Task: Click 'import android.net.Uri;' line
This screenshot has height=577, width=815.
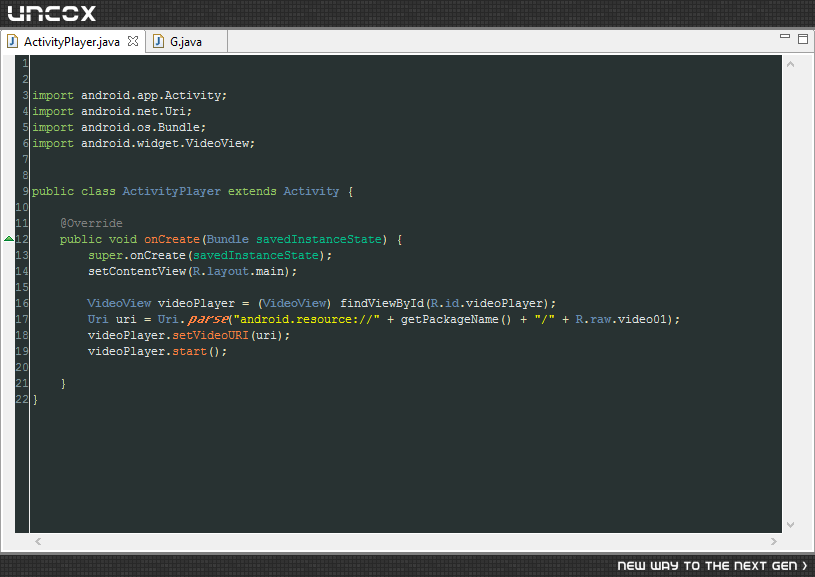Action: (112, 111)
